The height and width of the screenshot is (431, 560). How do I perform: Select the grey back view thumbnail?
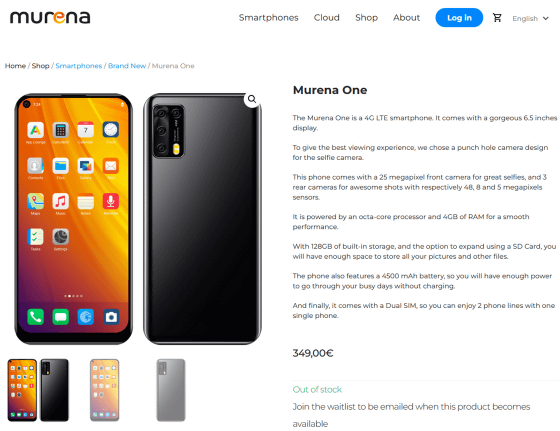171,390
